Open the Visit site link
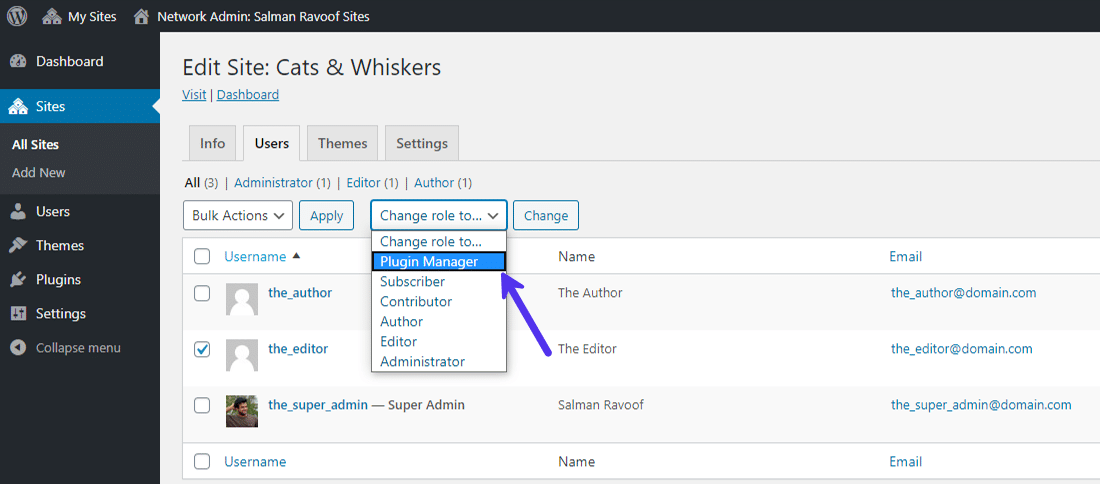1100x484 pixels. click(194, 94)
